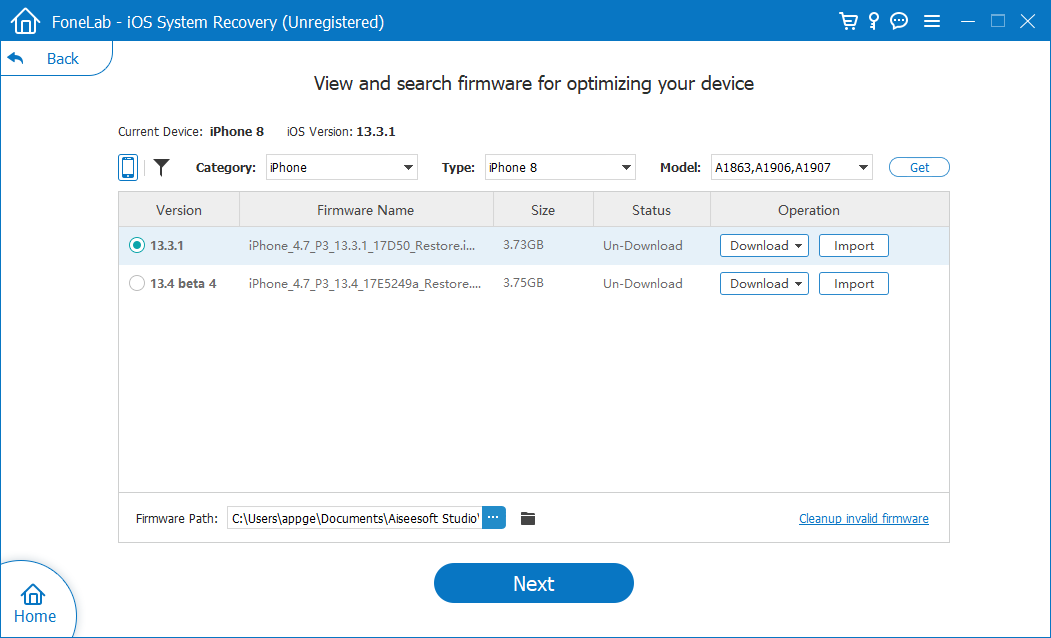Click Cleanup invalid firmware link
This screenshot has width=1051, height=638.
[863, 519]
